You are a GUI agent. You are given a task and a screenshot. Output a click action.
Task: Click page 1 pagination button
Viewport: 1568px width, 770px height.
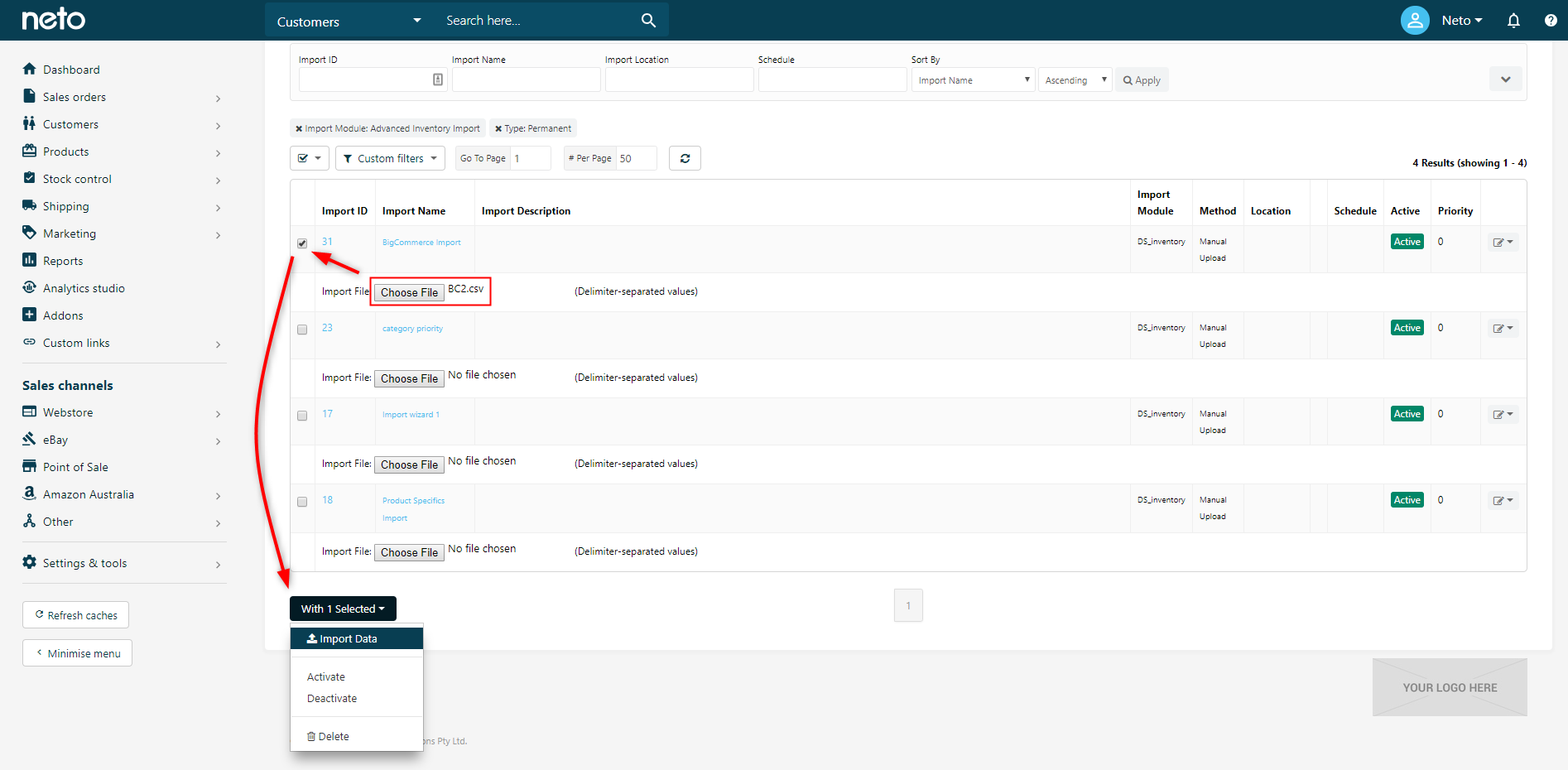[x=908, y=605]
